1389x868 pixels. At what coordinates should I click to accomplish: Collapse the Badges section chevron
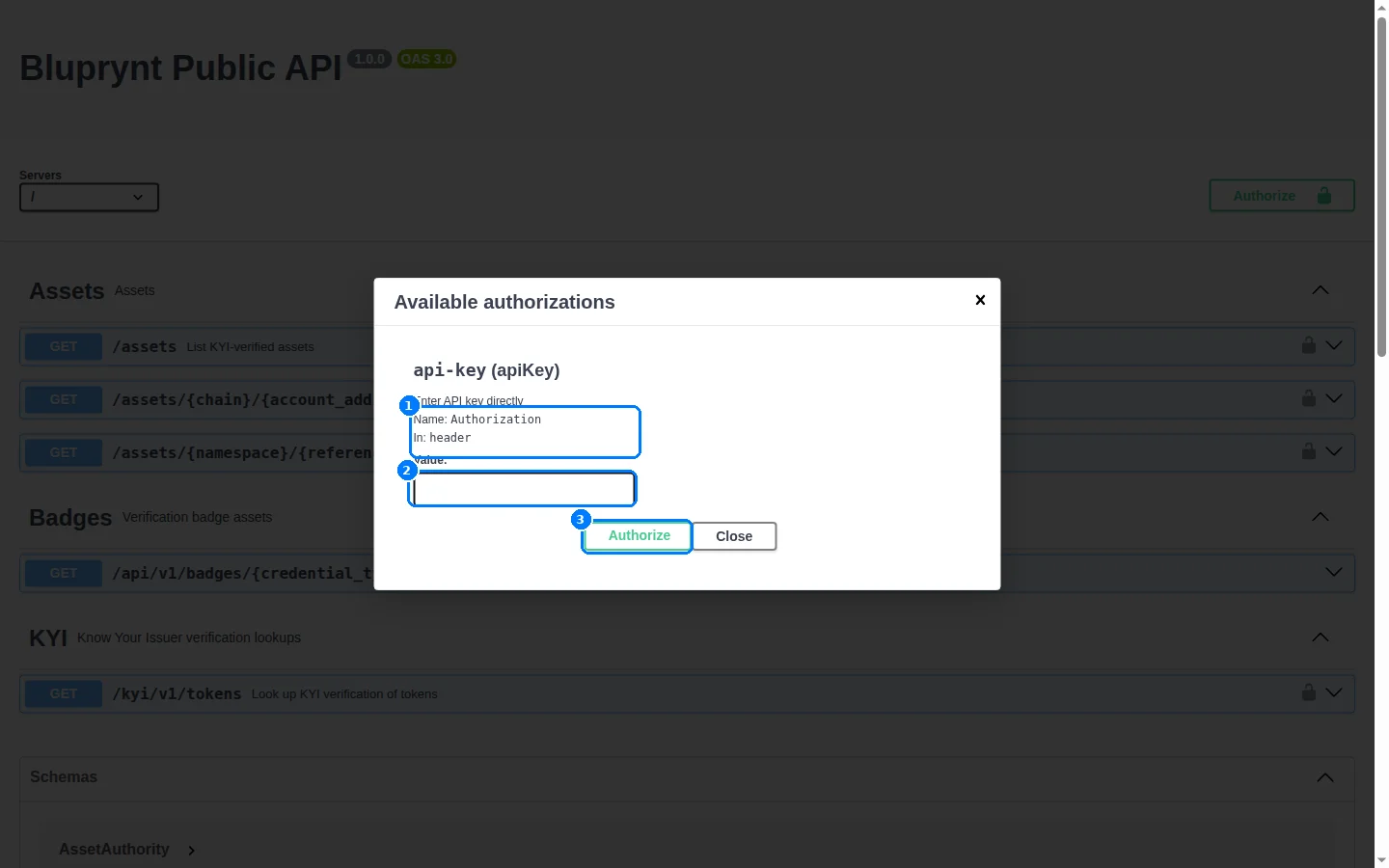[x=1321, y=517]
